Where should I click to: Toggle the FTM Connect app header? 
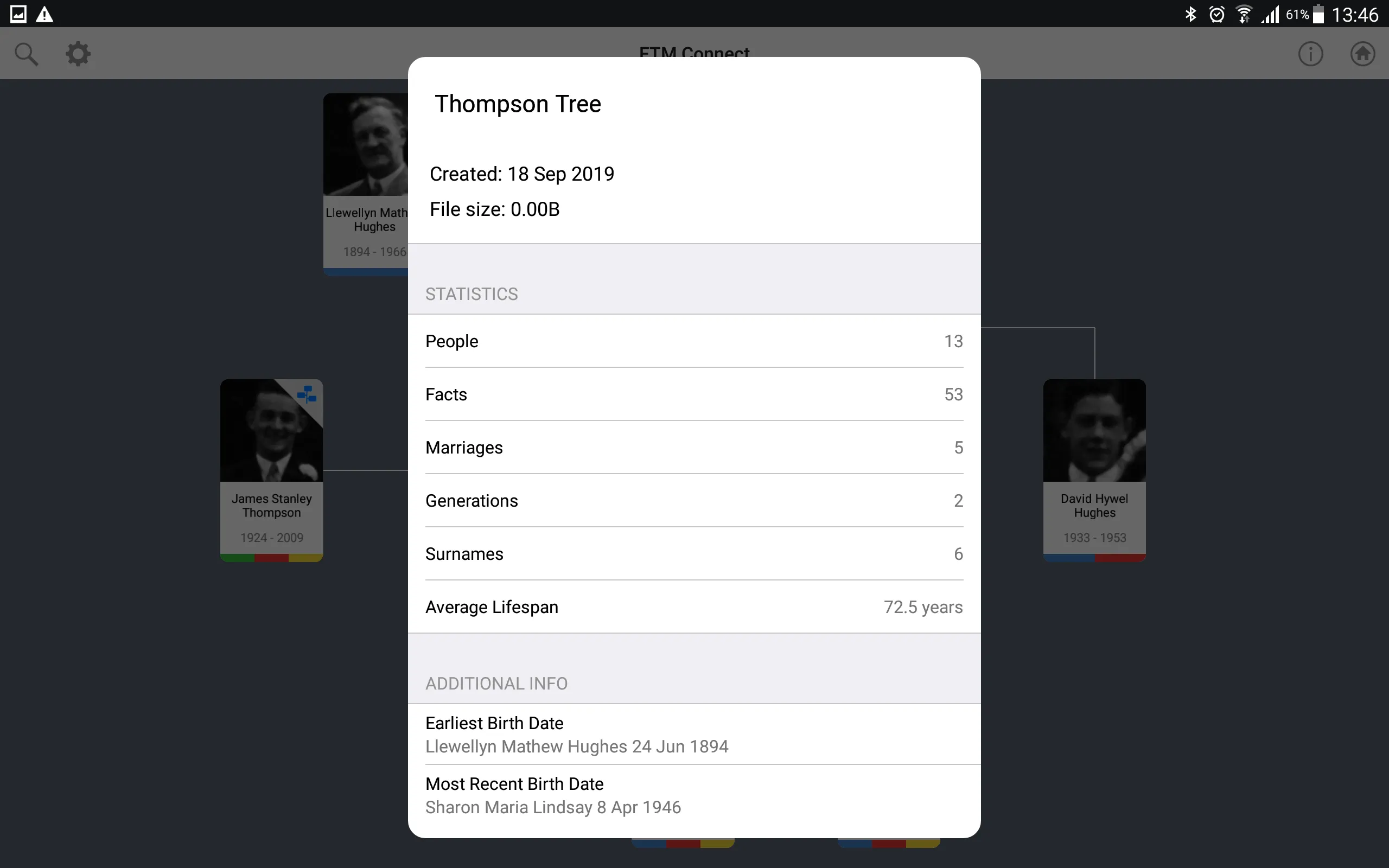694,53
